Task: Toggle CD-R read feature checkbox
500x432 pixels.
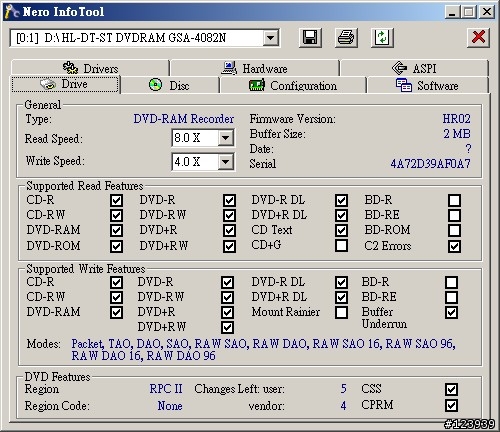Action: (116, 200)
